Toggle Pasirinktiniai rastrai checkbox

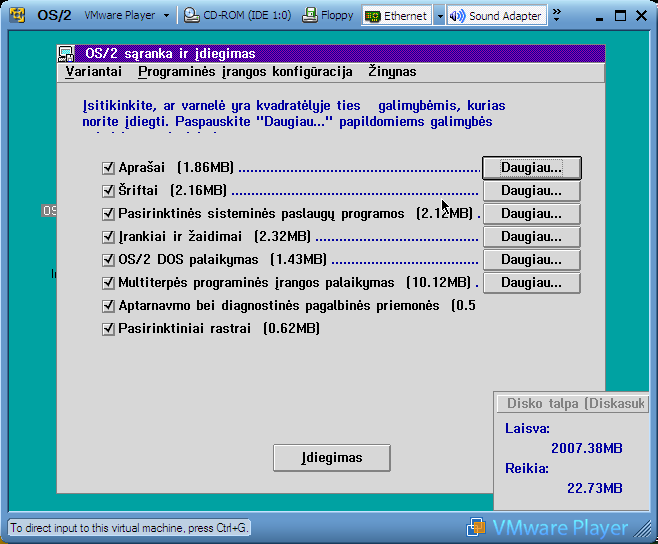pyautogui.click(x=109, y=329)
